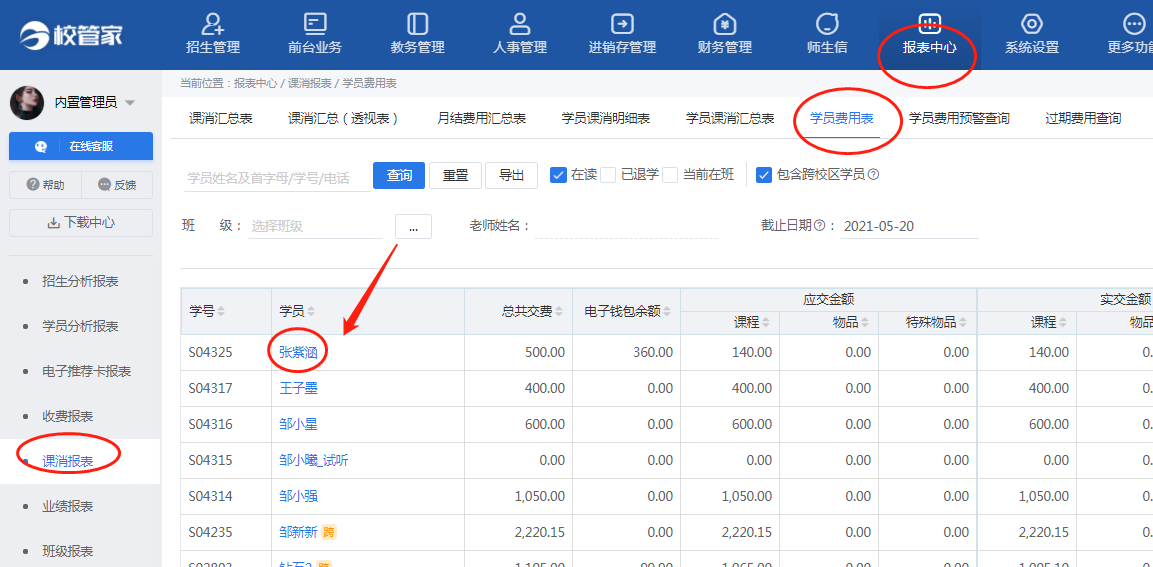Click 跨 badge next to 邹新新
The image size is (1153, 567).
(x=329, y=532)
